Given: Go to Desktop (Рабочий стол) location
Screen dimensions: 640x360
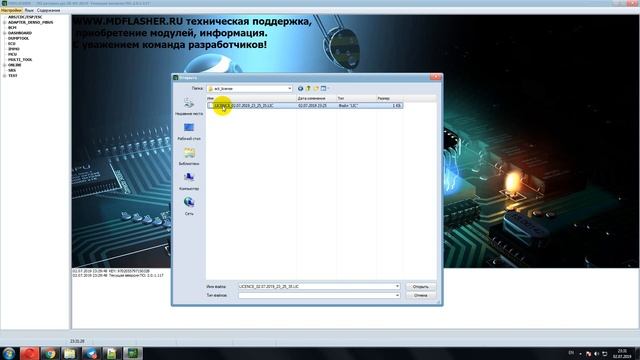Looking at the screenshot, I should point(189,131).
